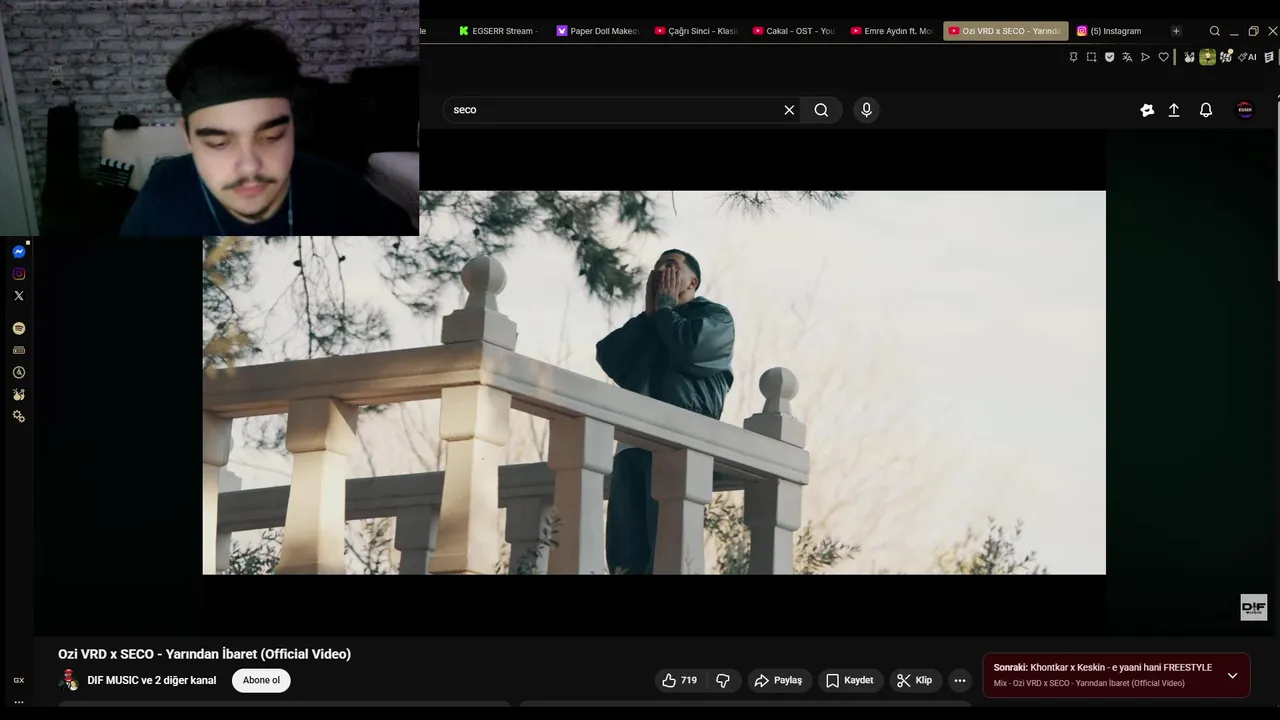Open DIF MUSIC ve 2 diğer kanal link

coord(152,680)
